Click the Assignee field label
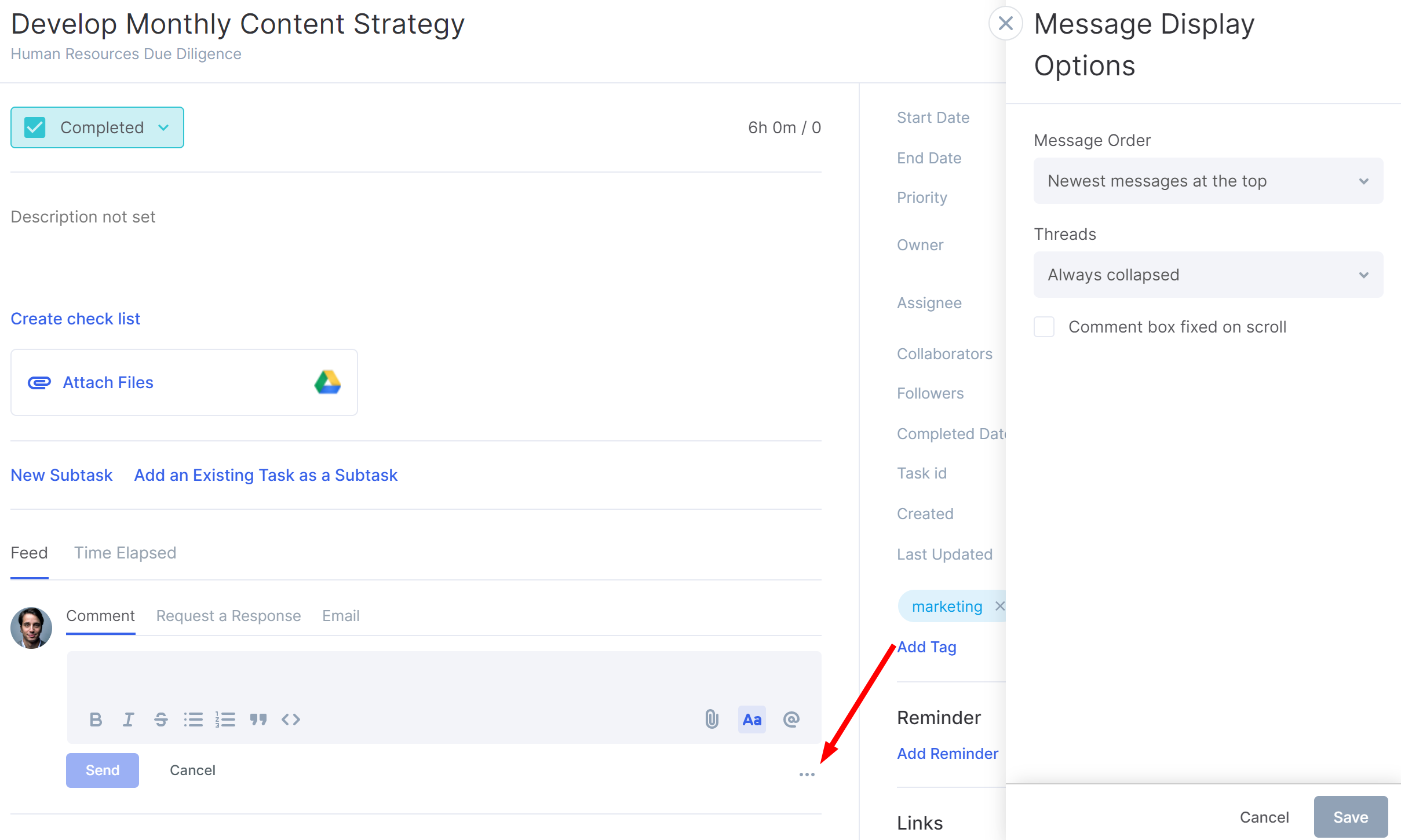Screen dimensions: 1401x840 (929, 303)
